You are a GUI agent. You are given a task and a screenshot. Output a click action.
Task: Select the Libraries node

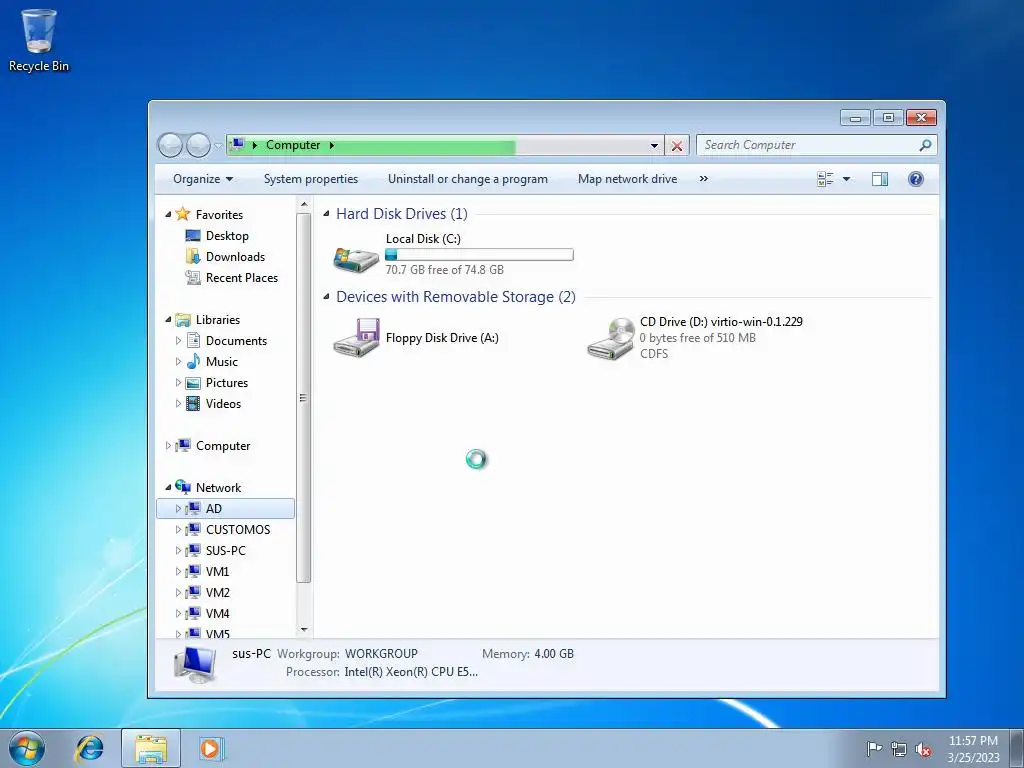(x=217, y=319)
